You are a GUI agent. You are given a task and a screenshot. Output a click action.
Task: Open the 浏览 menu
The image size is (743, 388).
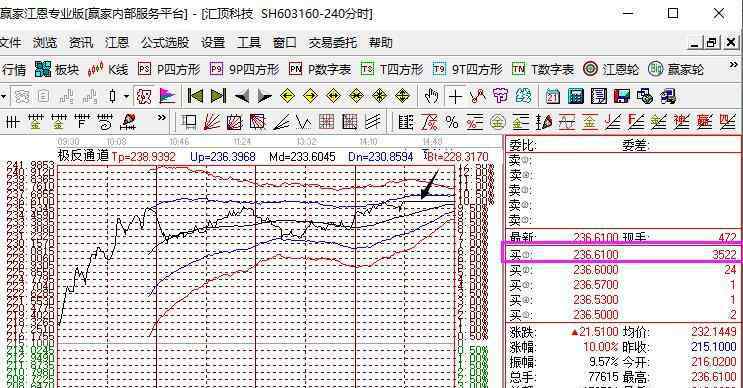pyautogui.click(x=45, y=43)
